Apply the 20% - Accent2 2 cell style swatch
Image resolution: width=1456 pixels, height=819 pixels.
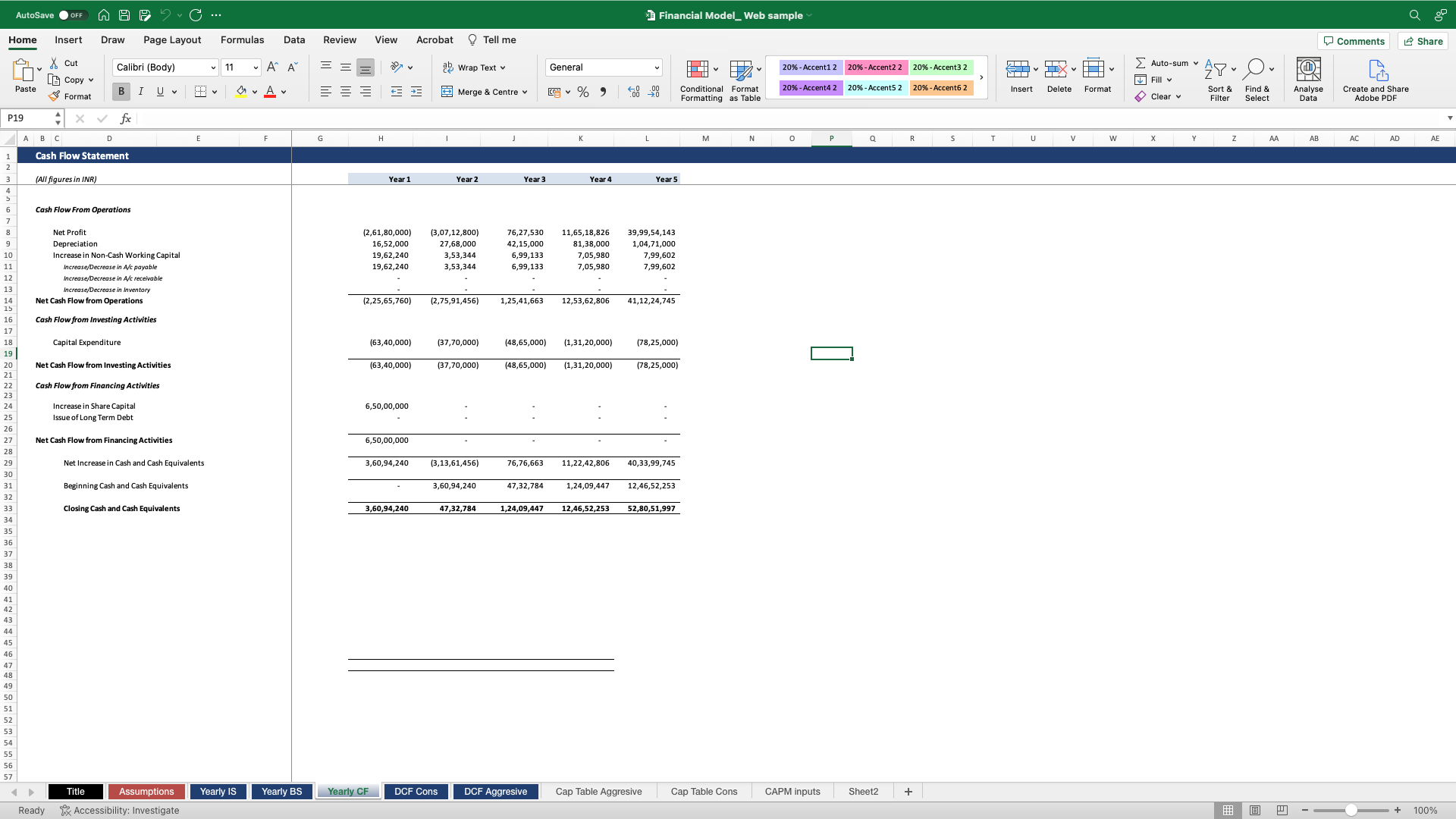point(874,67)
